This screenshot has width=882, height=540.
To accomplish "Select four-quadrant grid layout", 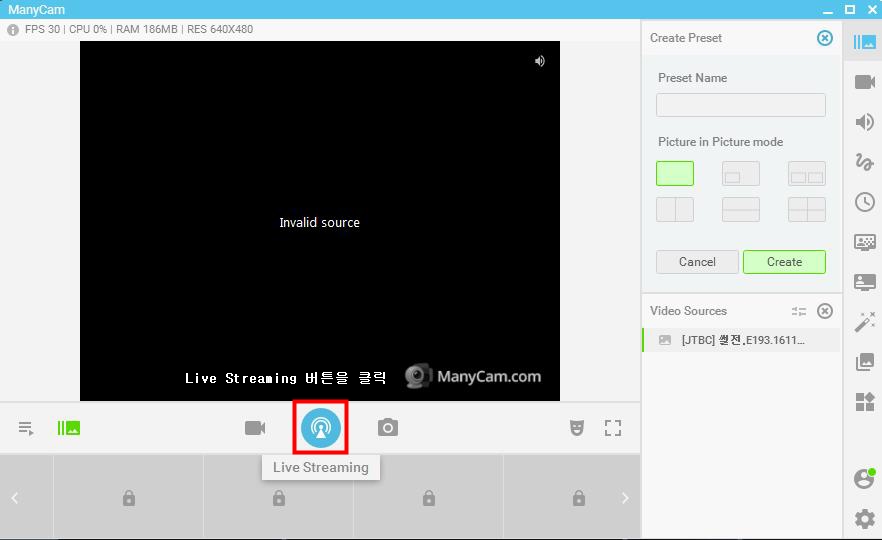I will (807, 209).
